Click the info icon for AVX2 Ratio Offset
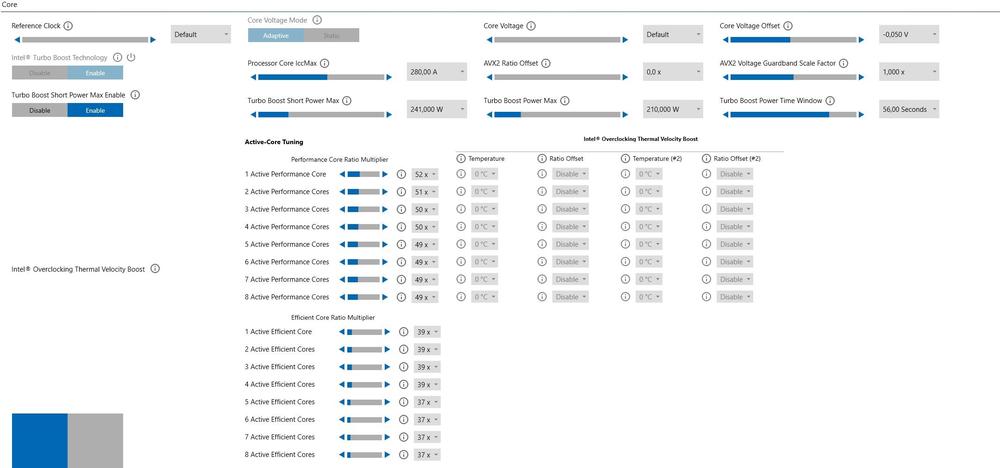 (546, 63)
